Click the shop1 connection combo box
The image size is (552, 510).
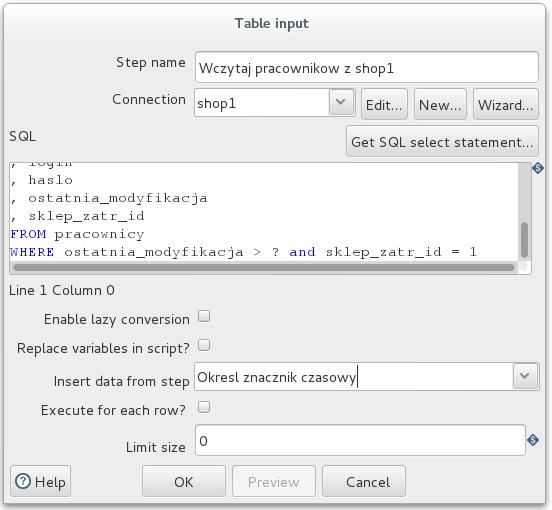tap(274, 102)
